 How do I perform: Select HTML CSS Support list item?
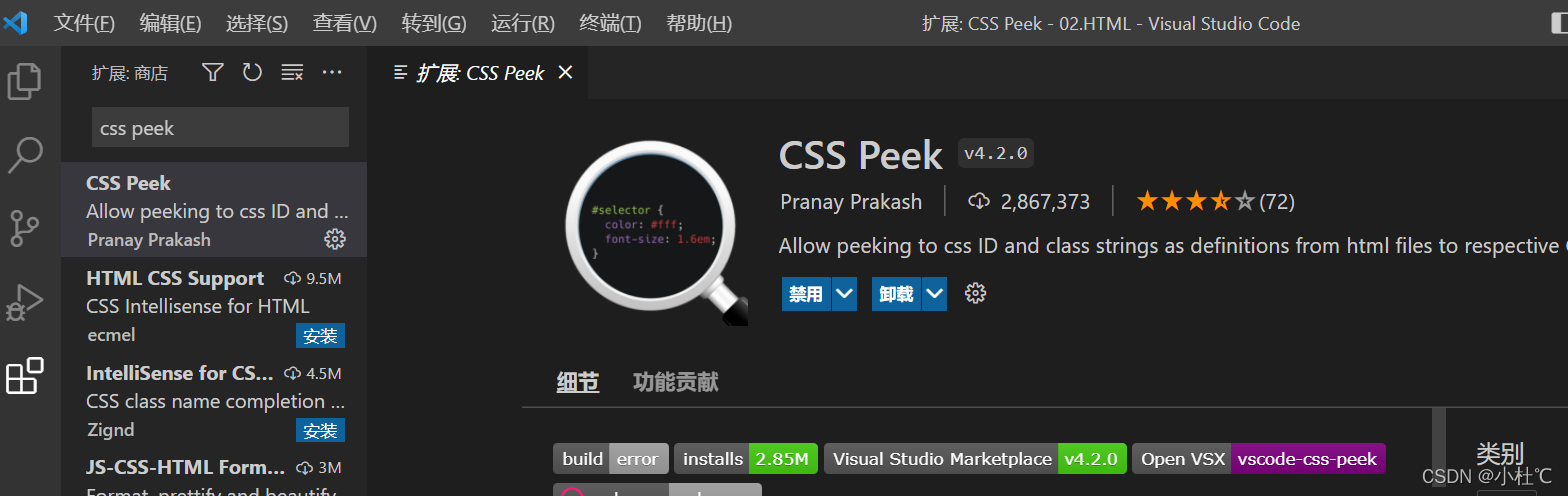click(214, 304)
